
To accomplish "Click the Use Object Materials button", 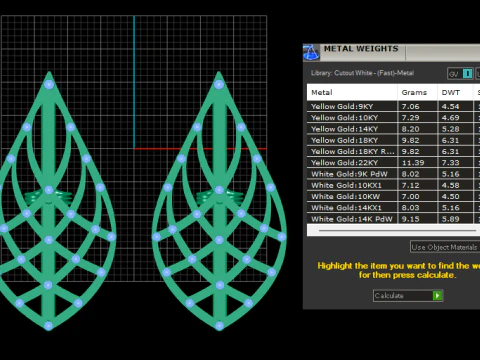I will (445, 247).
